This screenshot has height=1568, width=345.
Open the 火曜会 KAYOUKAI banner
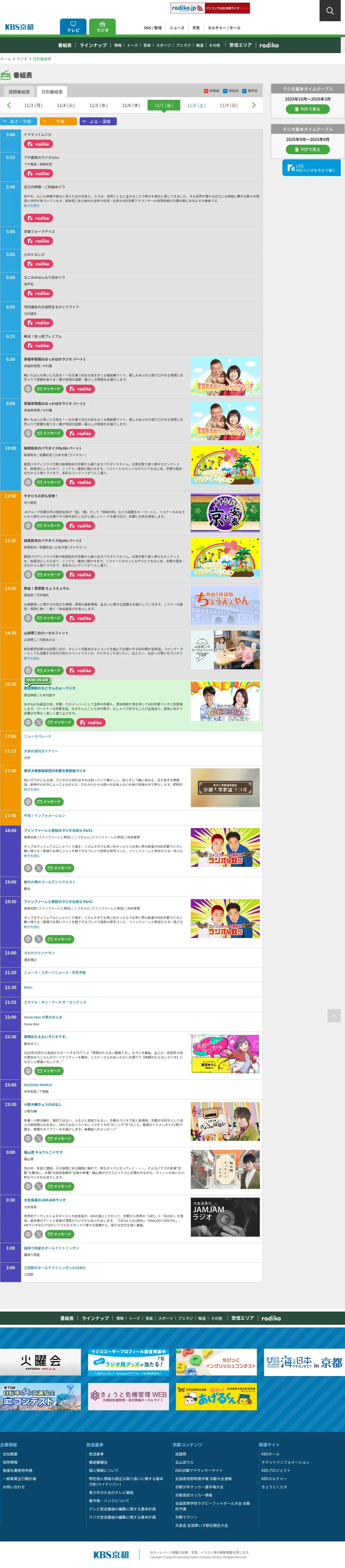pos(40,1362)
